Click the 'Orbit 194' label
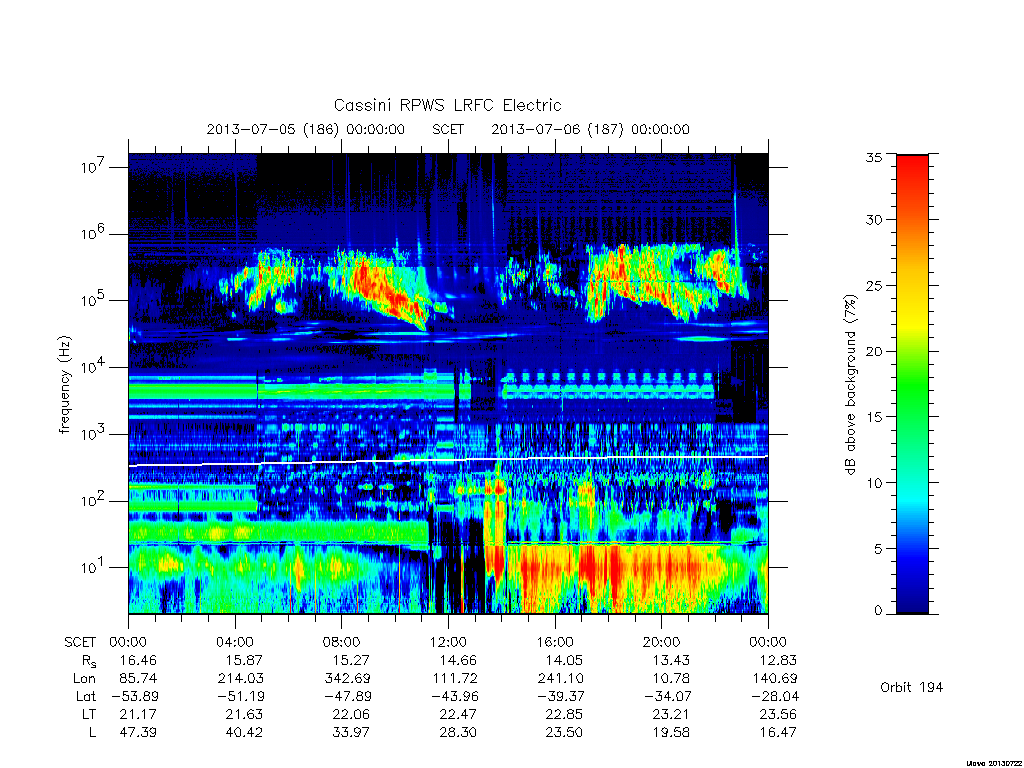This screenshot has height=768, width=1024. pyautogui.click(x=912, y=687)
